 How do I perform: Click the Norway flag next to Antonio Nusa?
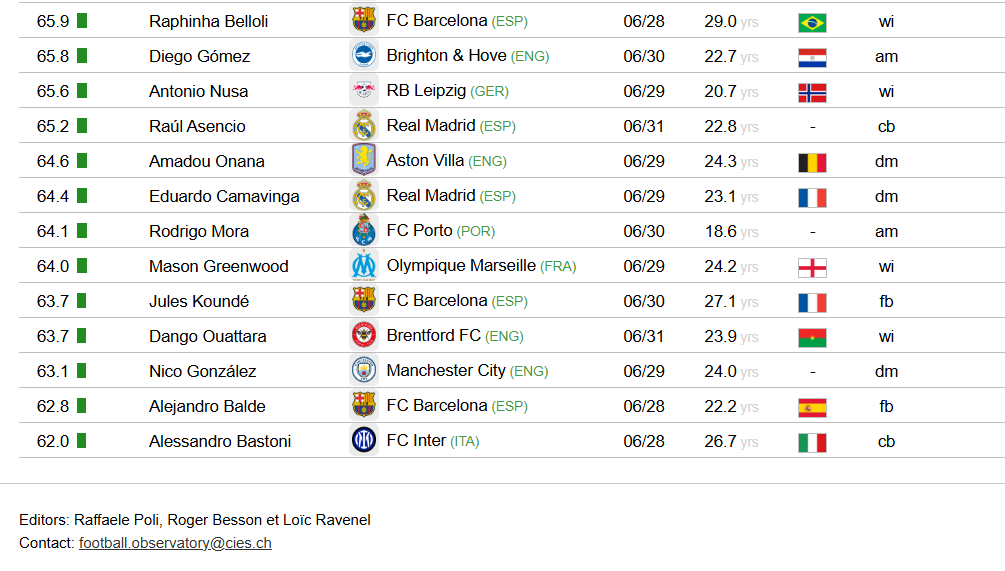tap(812, 93)
